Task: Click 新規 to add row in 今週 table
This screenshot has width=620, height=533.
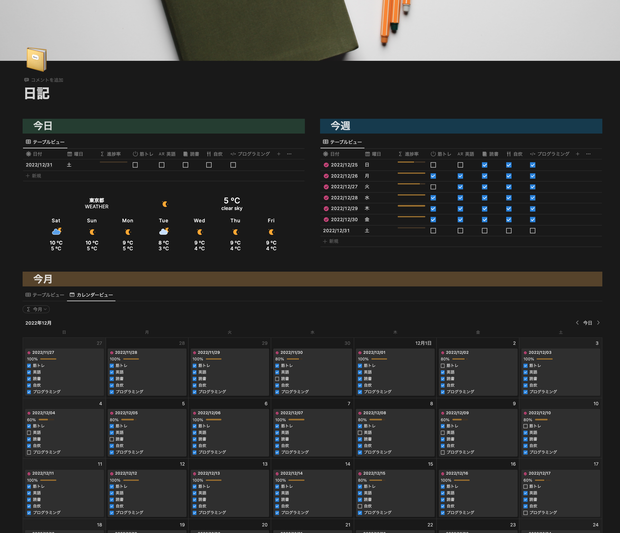Action: (x=331, y=241)
